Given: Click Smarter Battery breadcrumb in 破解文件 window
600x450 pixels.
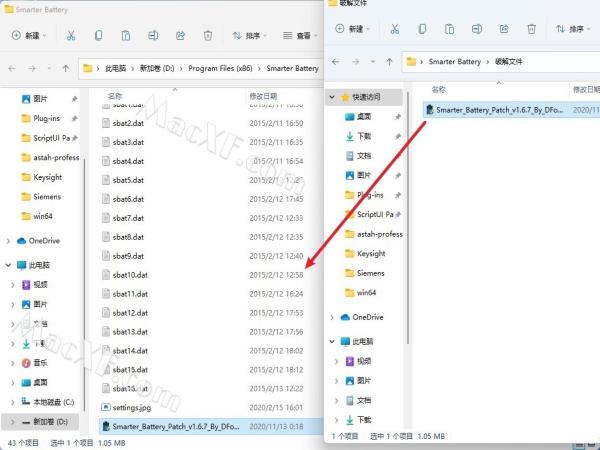Looking at the screenshot, I should click(x=455, y=62).
